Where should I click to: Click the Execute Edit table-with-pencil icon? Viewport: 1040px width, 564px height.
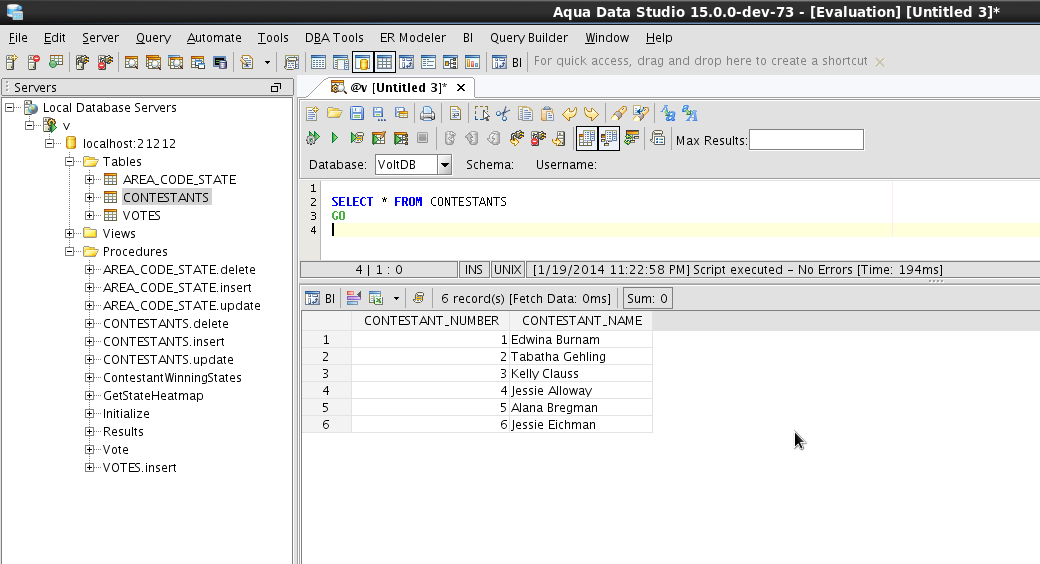[x=379, y=138]
